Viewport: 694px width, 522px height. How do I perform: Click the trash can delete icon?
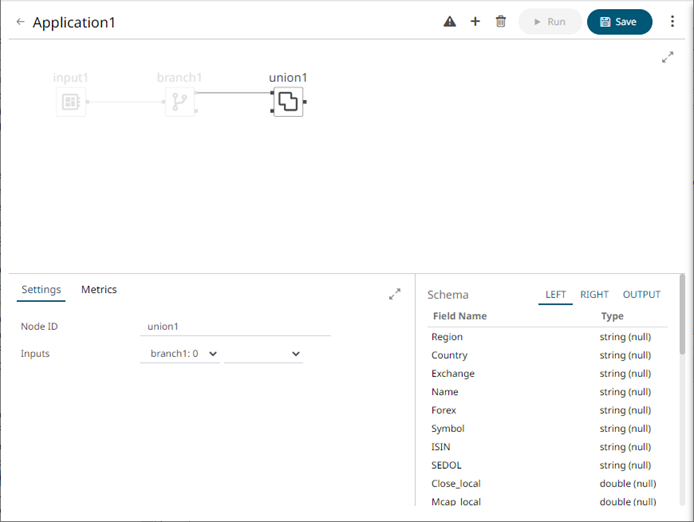(501, 22)
